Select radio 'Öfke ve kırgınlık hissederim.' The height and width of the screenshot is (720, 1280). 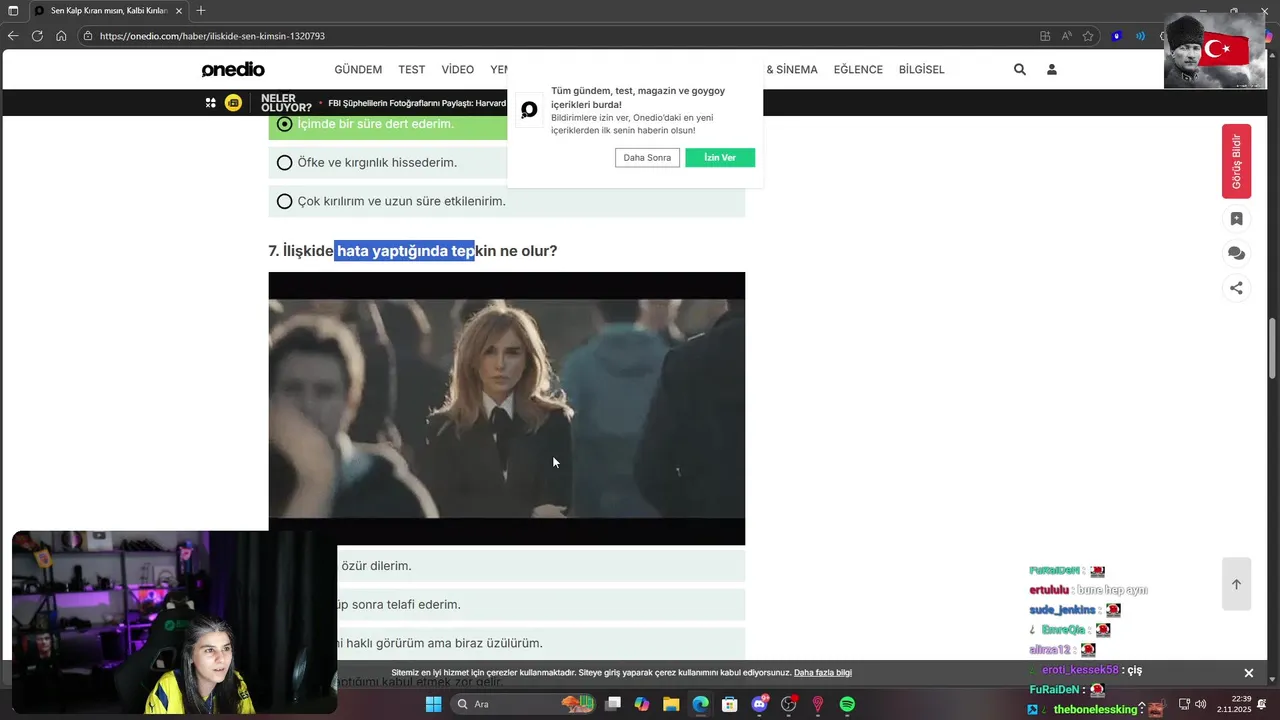coord(285,163)
